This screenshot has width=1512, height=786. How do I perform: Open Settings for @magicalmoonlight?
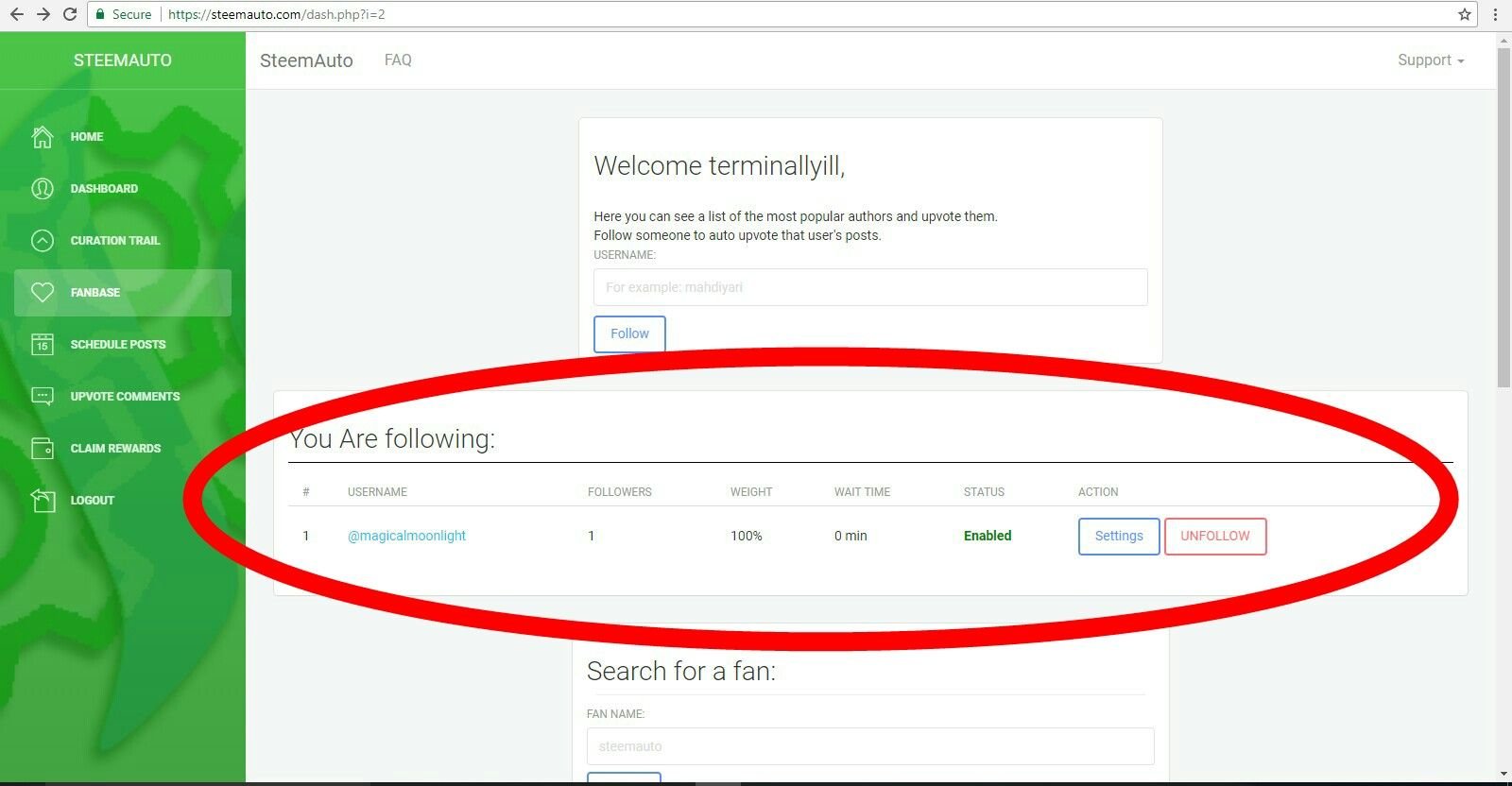click(1119, 536)
